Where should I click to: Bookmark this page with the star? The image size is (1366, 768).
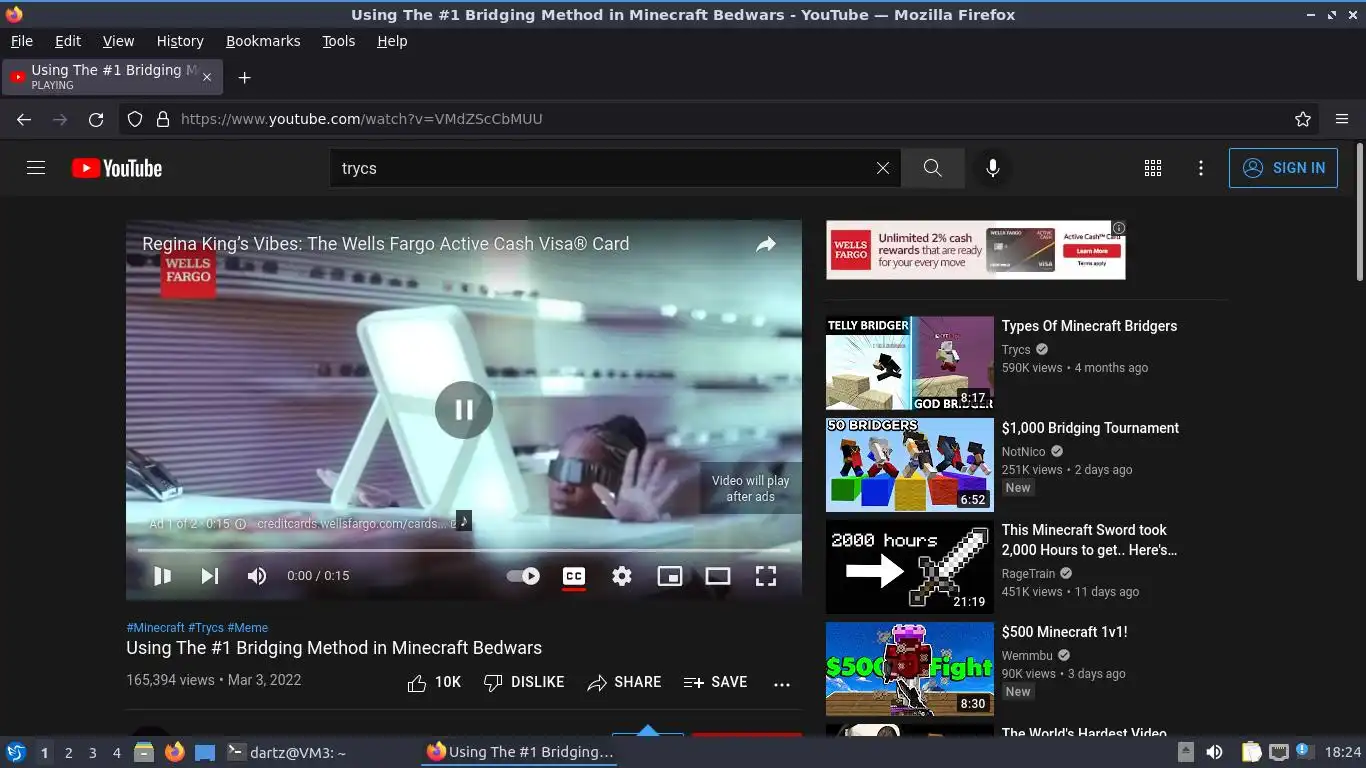tap(1303, 119)
